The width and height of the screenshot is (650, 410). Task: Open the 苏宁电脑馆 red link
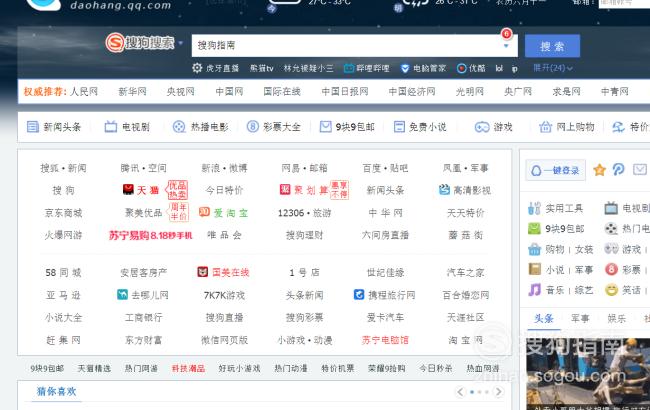click(x=385, y=340)
